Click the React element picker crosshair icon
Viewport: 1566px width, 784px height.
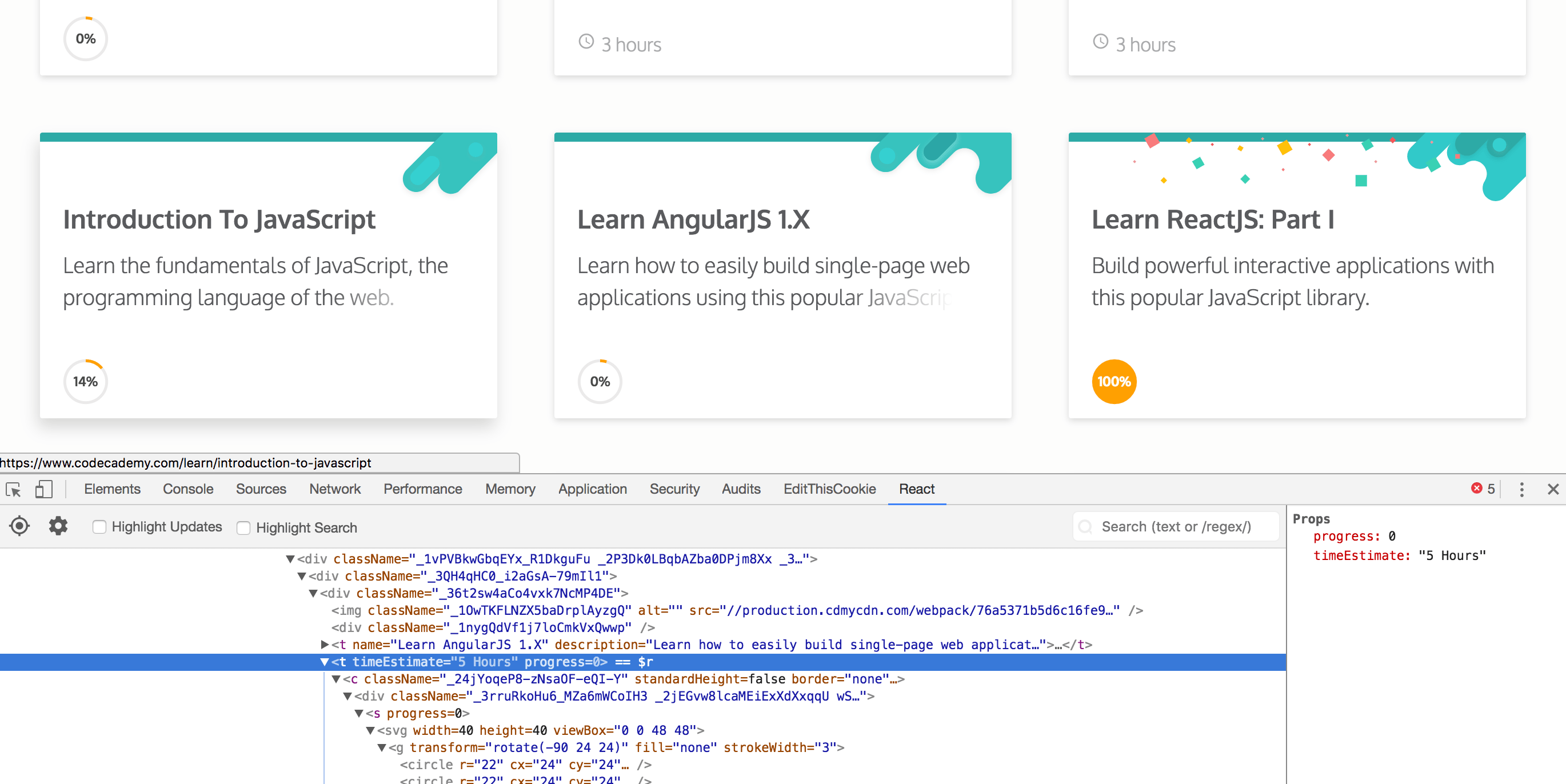(19, 526)
